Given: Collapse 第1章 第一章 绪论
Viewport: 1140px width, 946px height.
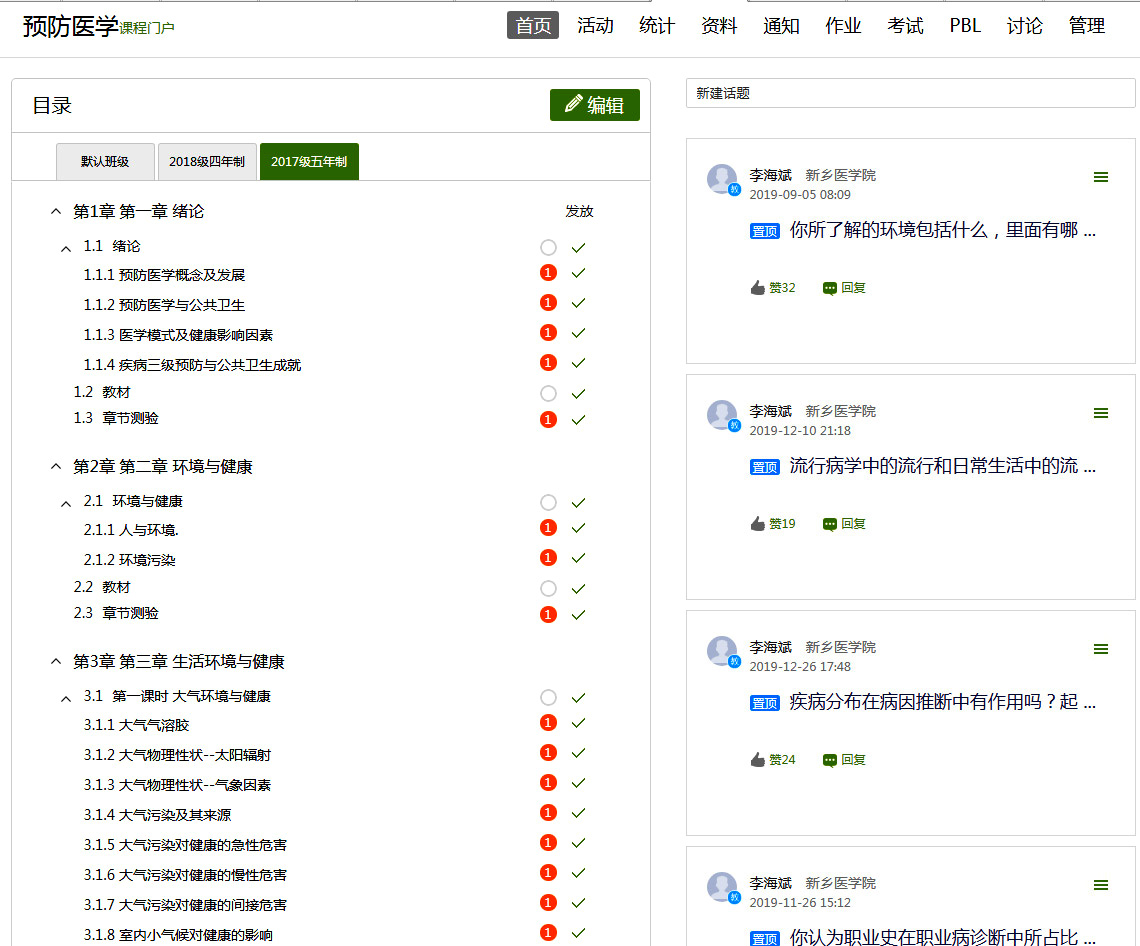Looking at the screenshot, I should tap(56, 212).
